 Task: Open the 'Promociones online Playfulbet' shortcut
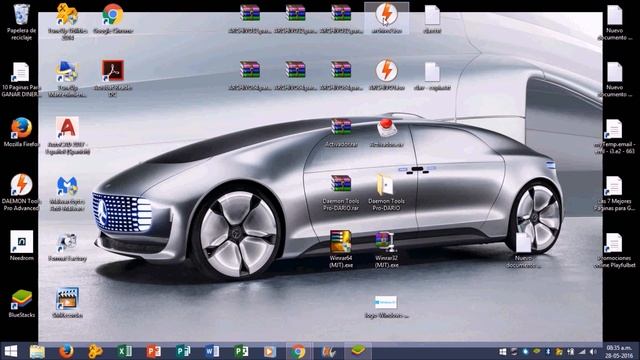point(614,250)
